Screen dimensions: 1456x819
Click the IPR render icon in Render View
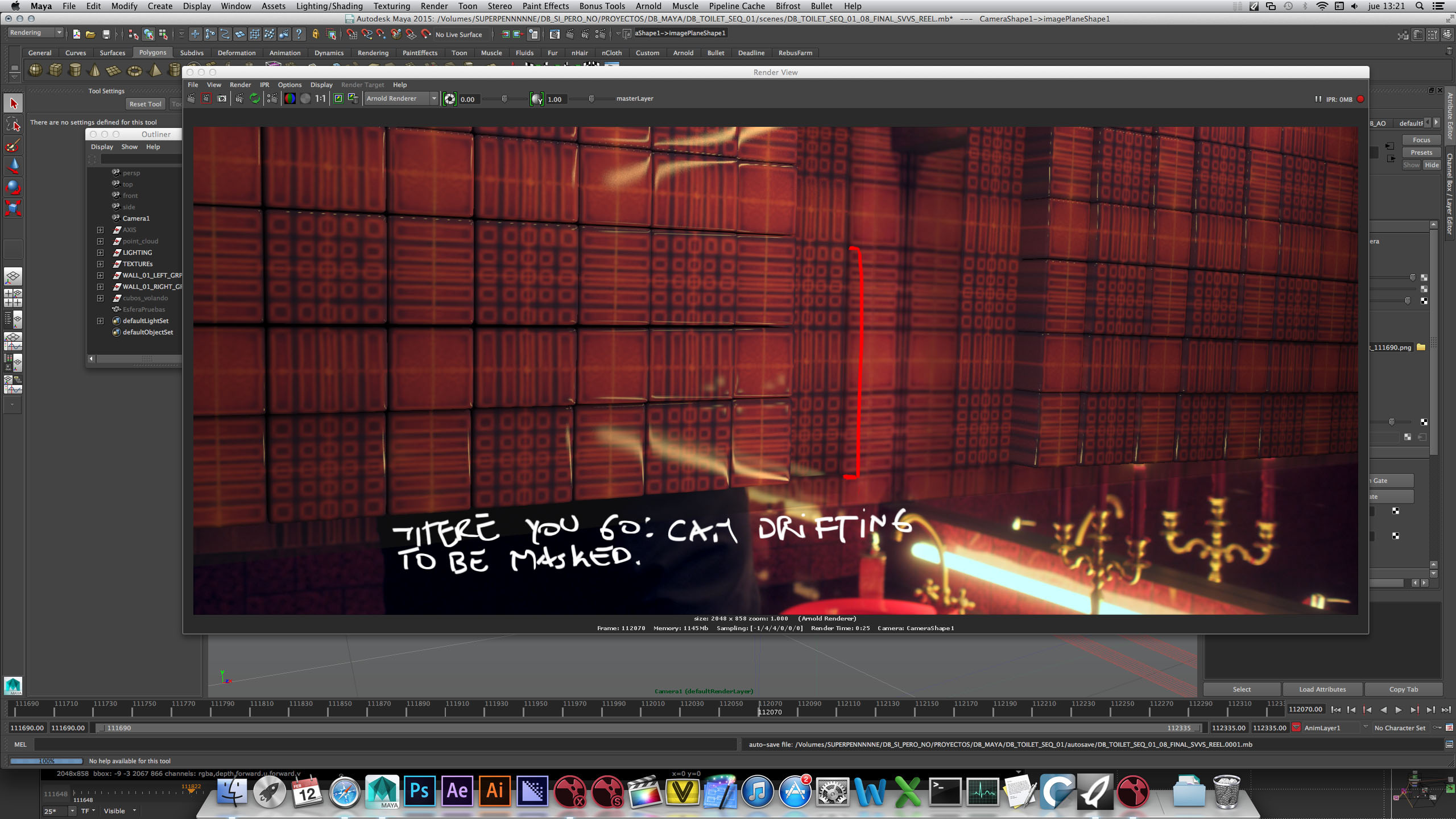(x=239, y=98)
